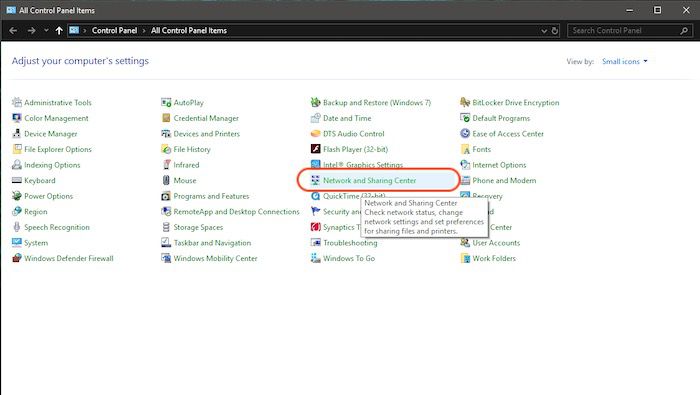Click the Ease of Access Center icon

tap(465, 133)
